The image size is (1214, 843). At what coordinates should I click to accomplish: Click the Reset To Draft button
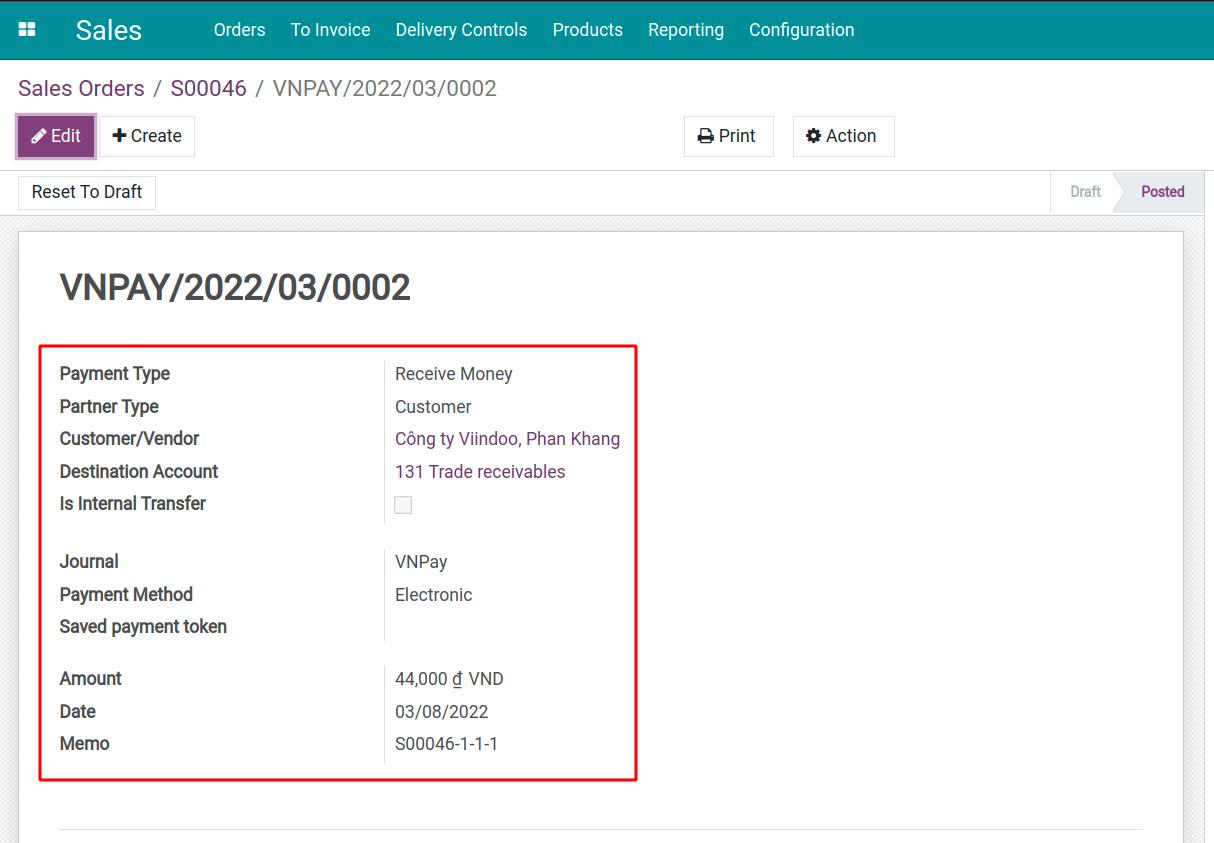(87, 192)
